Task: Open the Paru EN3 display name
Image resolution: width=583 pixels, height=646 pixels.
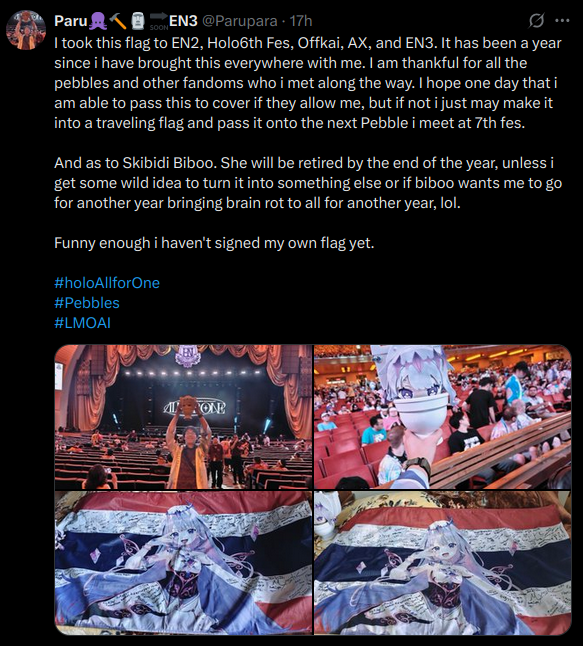Action: point(126,21)
